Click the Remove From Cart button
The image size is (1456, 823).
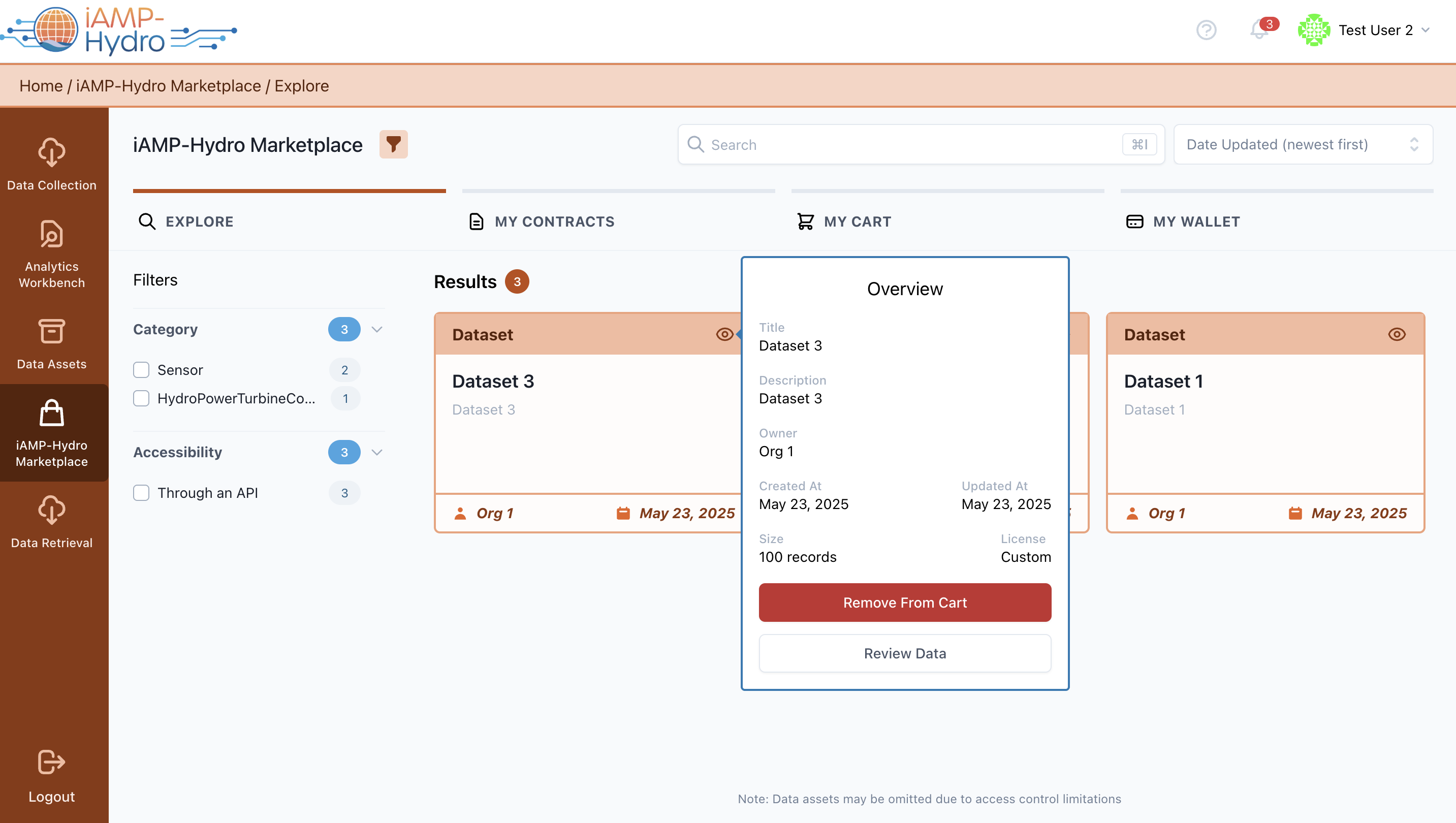point(904,603)
